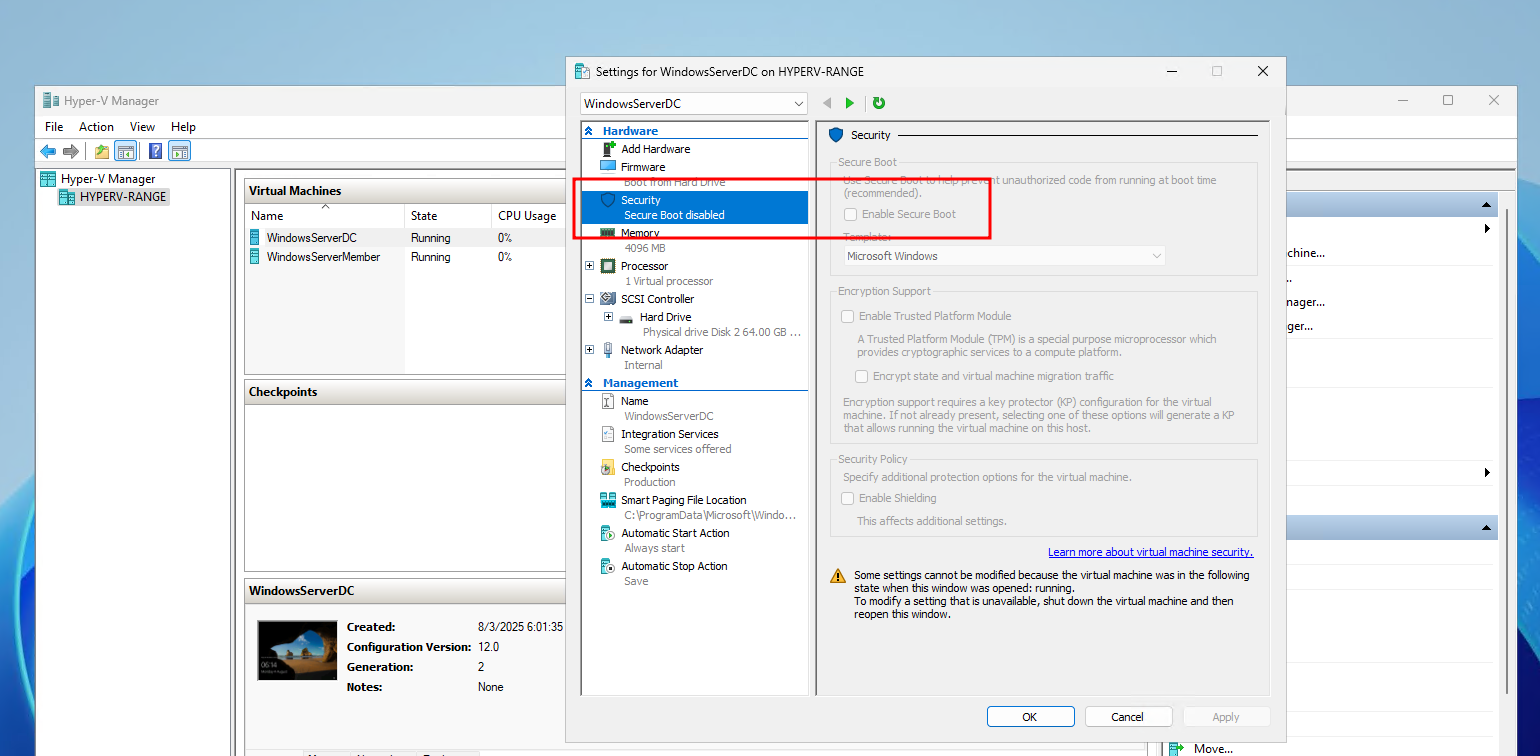This screenshot has height=756, width=1540.
Task: Expand the Processor tree node
Action: coord(589,266)
